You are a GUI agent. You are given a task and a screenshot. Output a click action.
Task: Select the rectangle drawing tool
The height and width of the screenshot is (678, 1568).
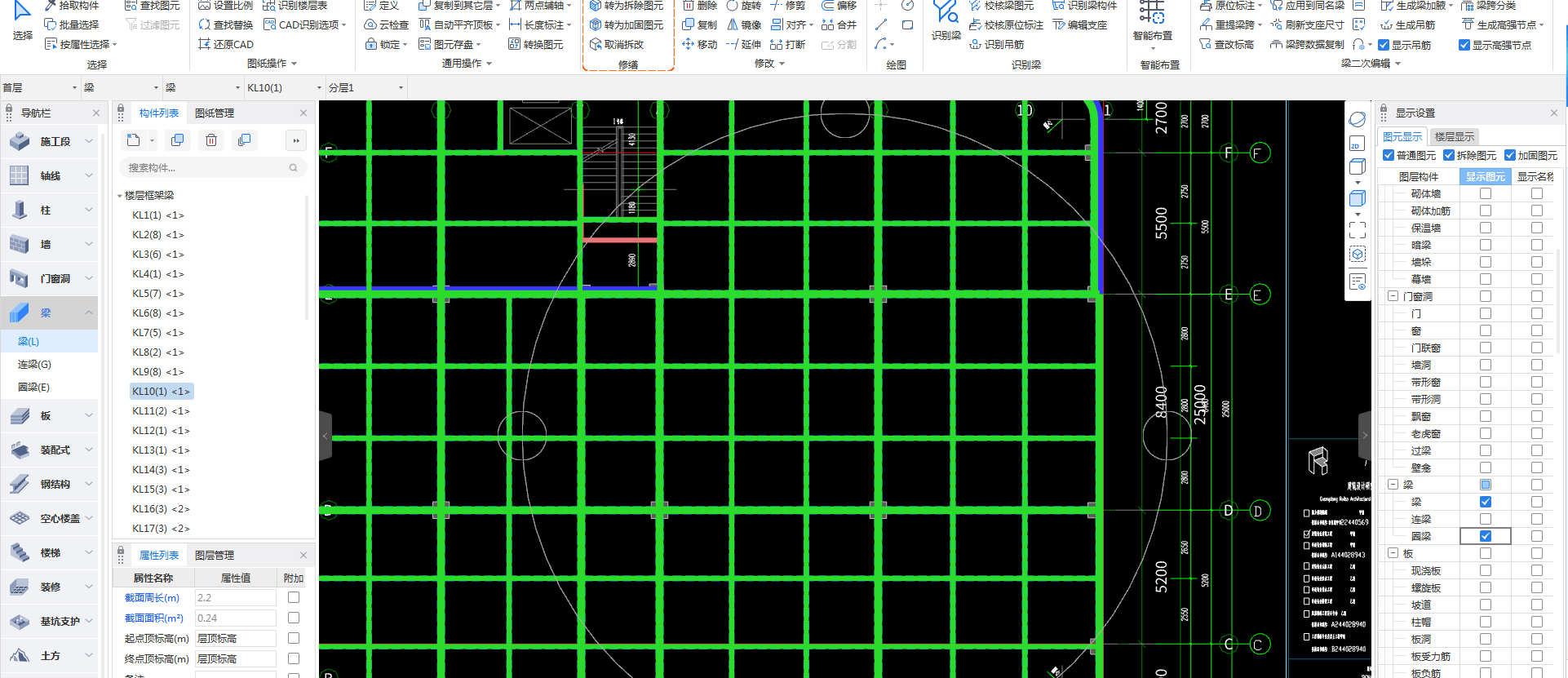907,24
